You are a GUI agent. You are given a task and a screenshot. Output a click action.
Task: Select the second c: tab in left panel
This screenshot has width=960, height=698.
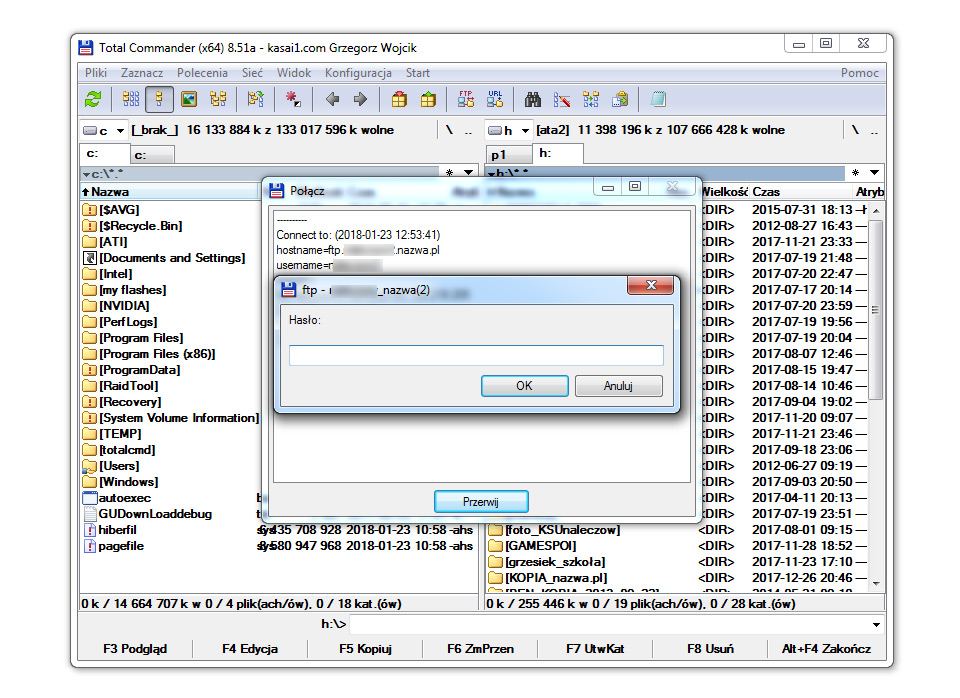pyautogui.click(x=152, y=155)
